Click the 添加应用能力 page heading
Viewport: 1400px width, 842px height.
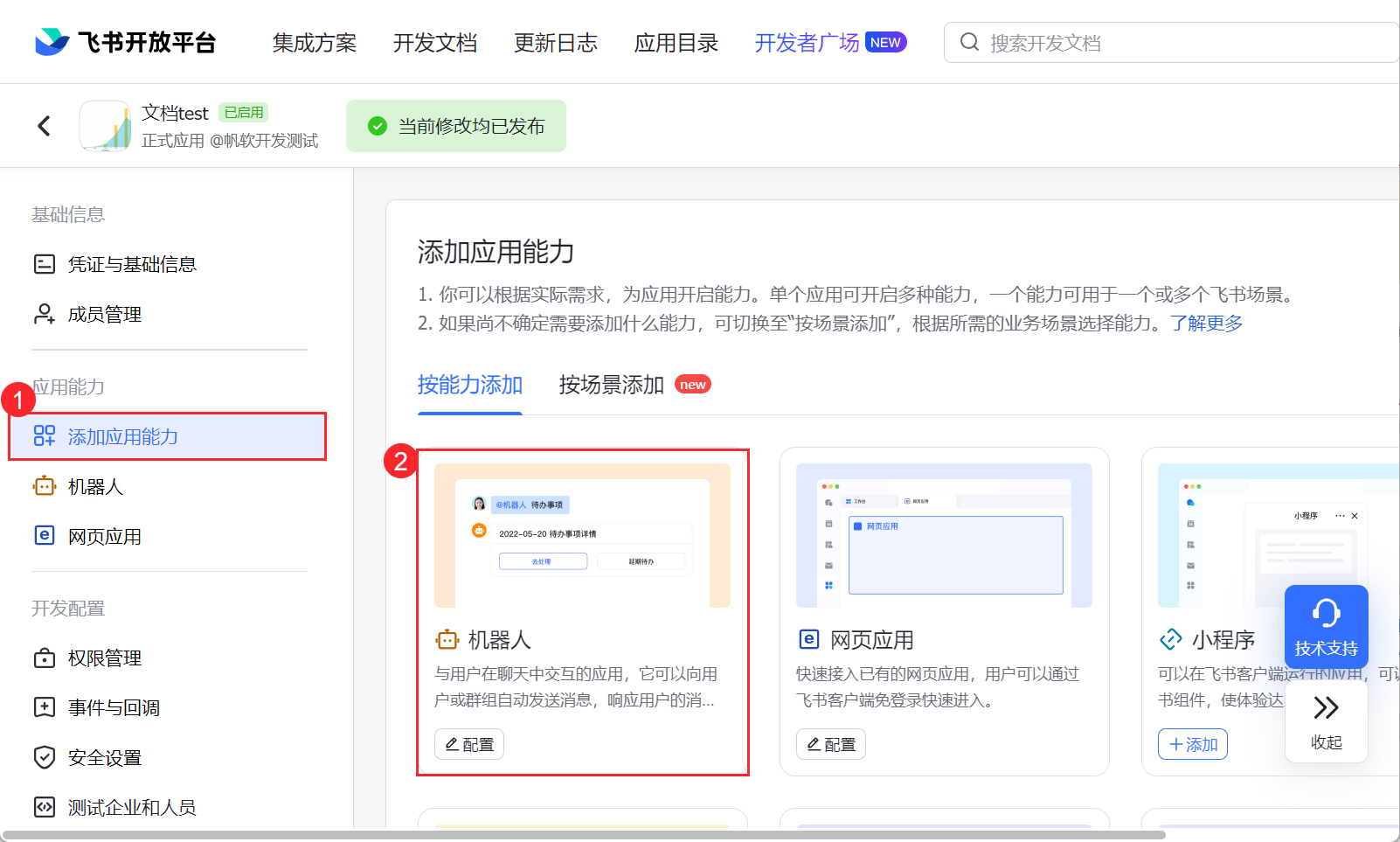click(496, 252)
